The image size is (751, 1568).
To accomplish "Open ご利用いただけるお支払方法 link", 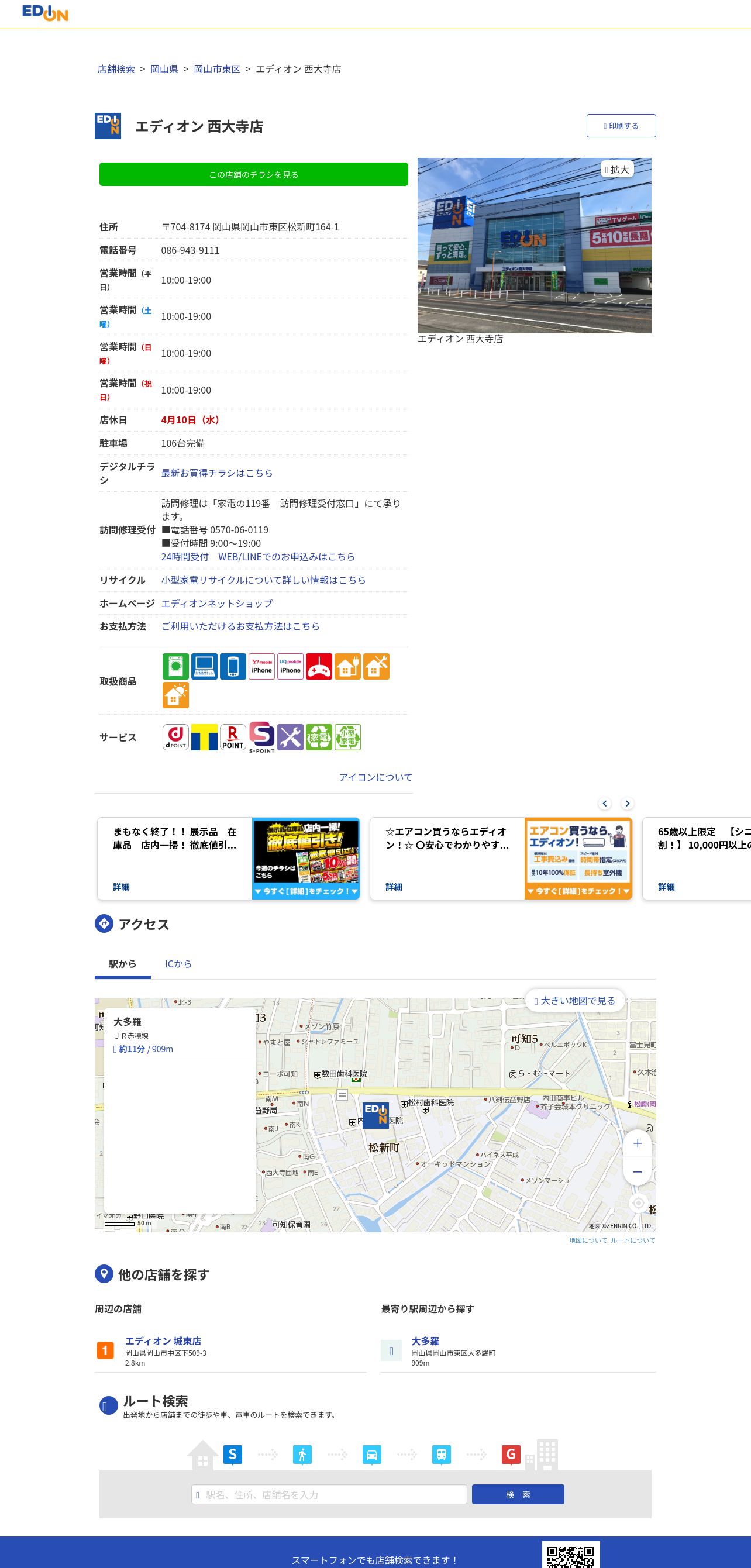I will (240, 626).
